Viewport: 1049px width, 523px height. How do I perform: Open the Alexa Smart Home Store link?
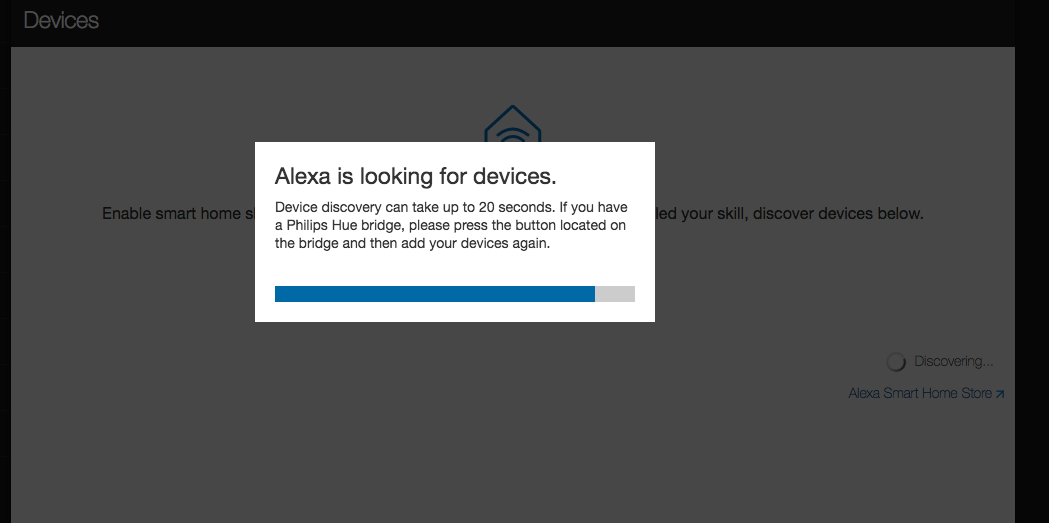click(920, 394)
